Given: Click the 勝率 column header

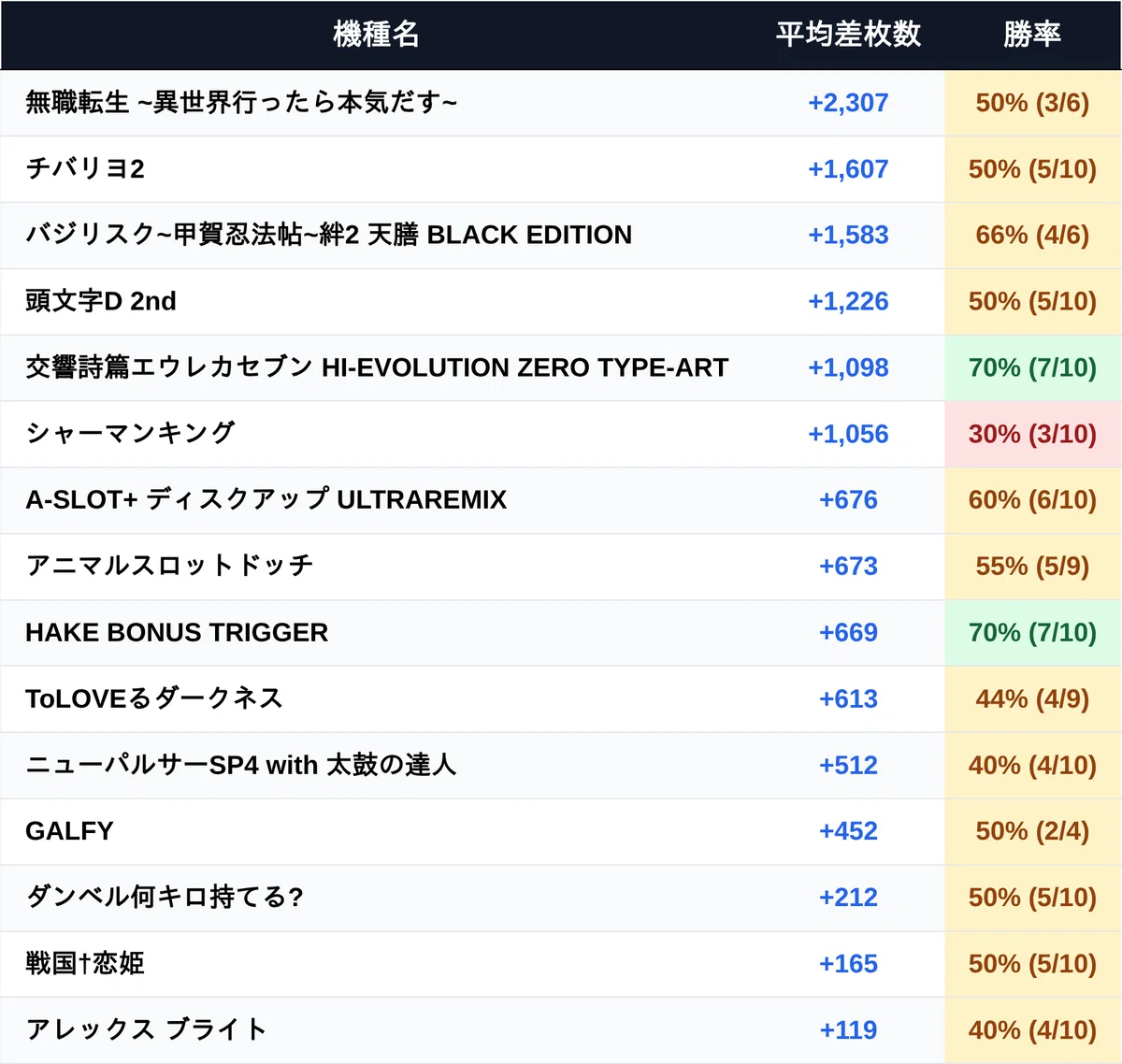Looking at the screenshot, I should [1032, 35].
